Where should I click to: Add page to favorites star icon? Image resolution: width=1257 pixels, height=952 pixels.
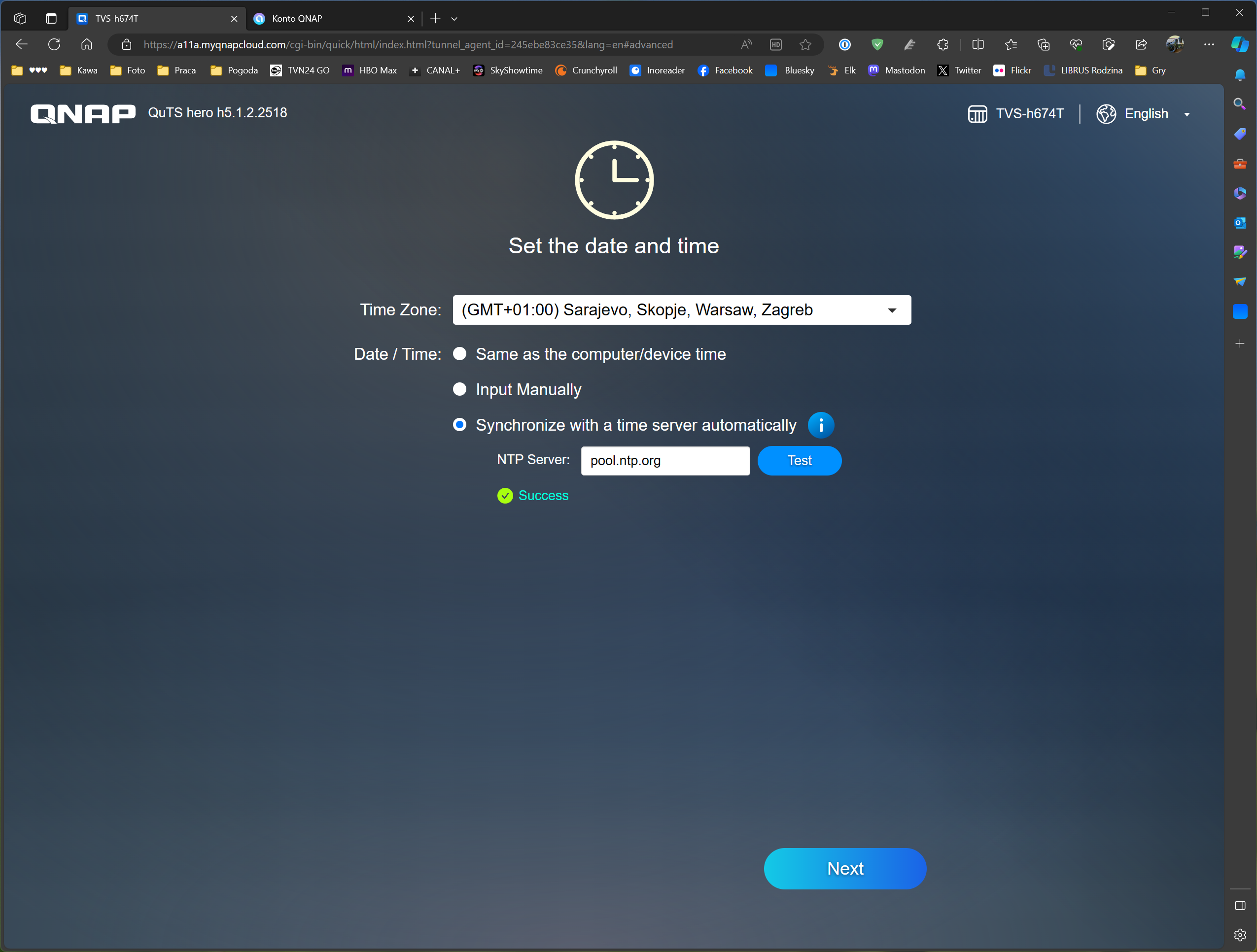click(x=805, y=44)
